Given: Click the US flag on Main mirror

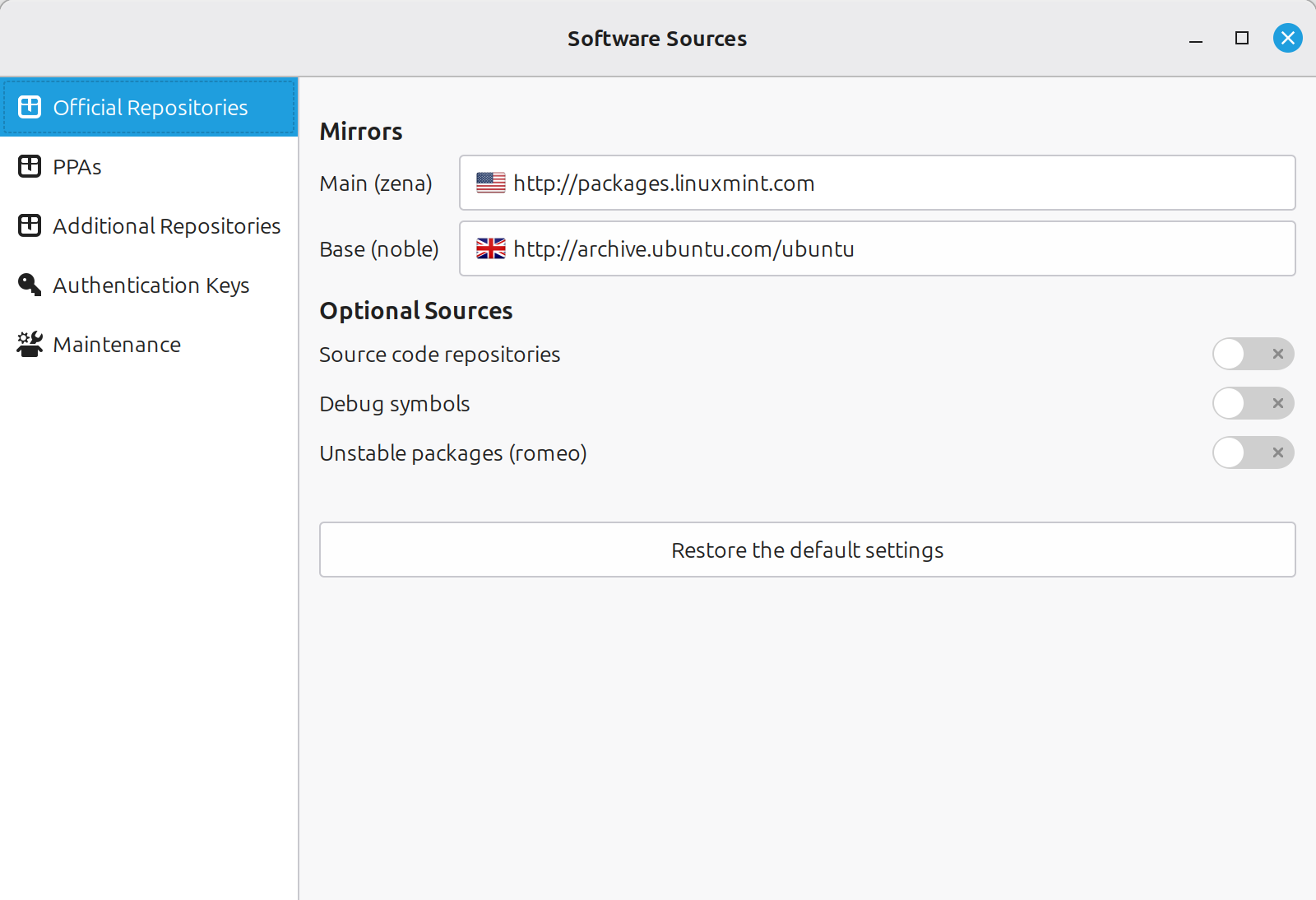Looking at the screenshot, I should (491, 183).
